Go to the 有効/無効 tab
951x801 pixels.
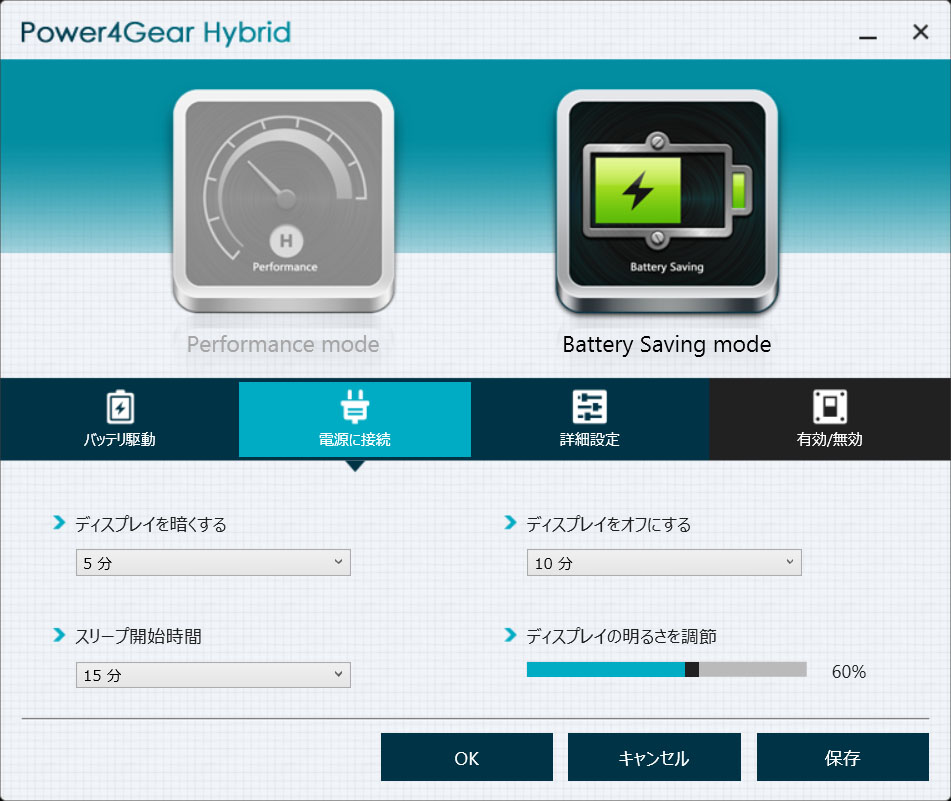830,419
